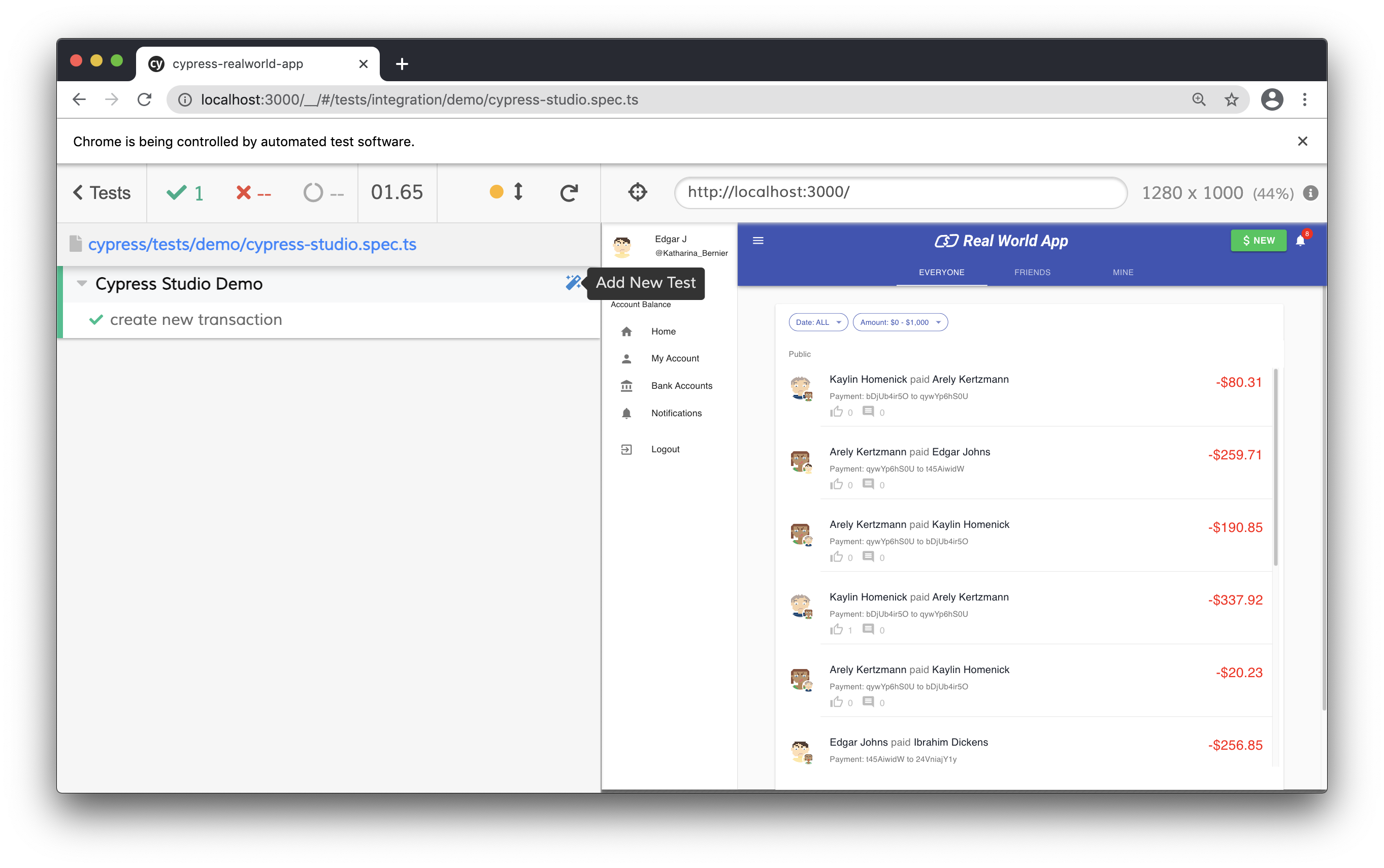The height and width of the screenshot is (868, 1384).
Task: Click the viewport info icon next to 44%
Action: coord(1310,193)
